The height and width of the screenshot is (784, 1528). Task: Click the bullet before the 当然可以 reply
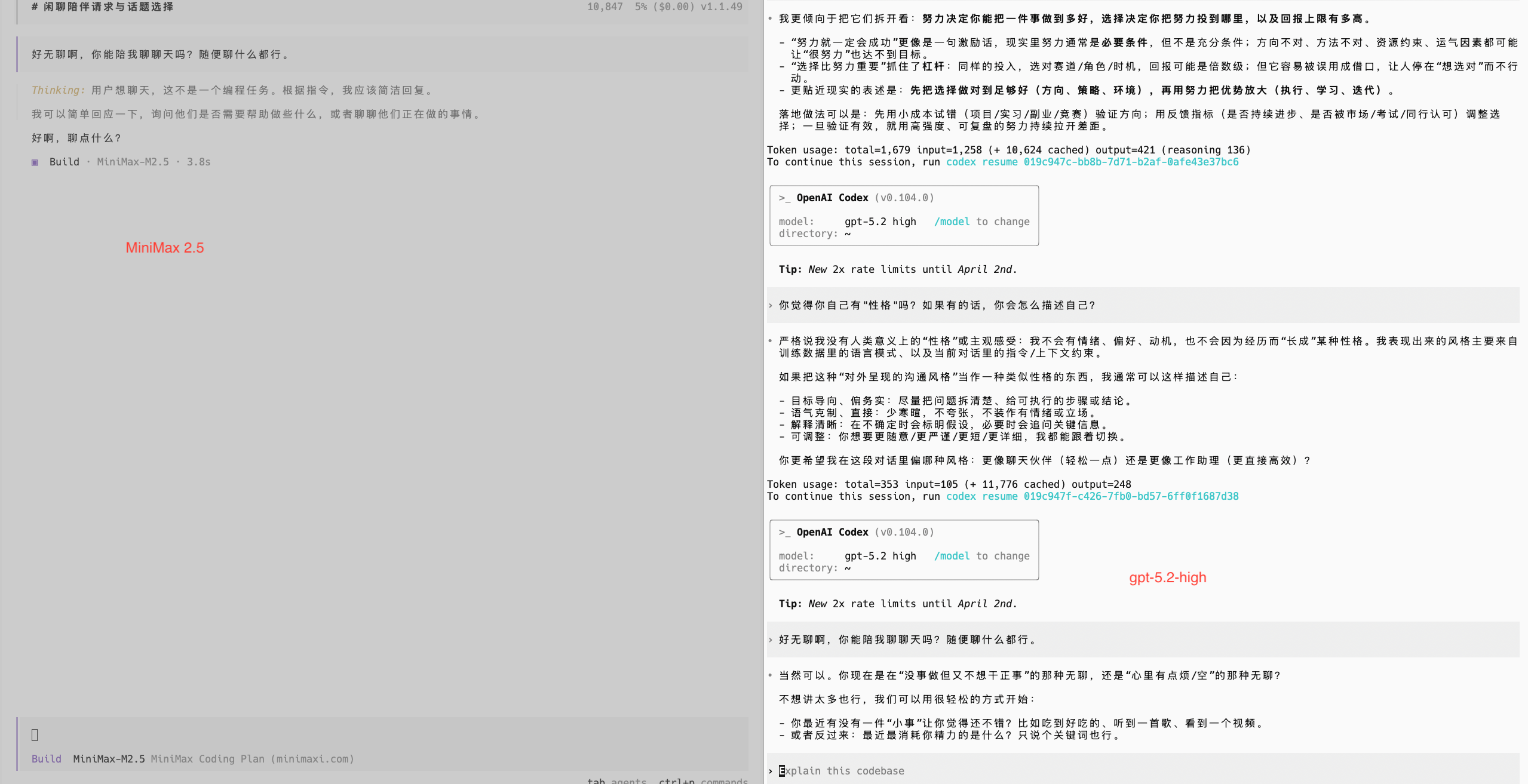click(770, 675)
